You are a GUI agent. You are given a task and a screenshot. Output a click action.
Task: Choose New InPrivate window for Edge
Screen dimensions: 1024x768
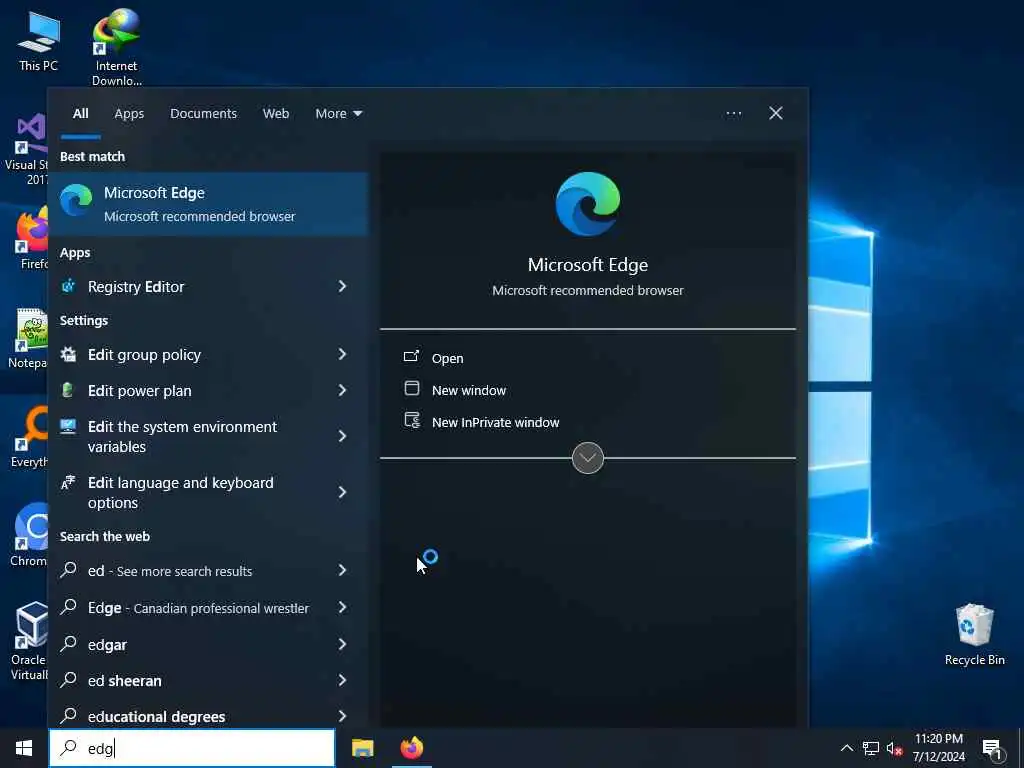click(496, 422)
